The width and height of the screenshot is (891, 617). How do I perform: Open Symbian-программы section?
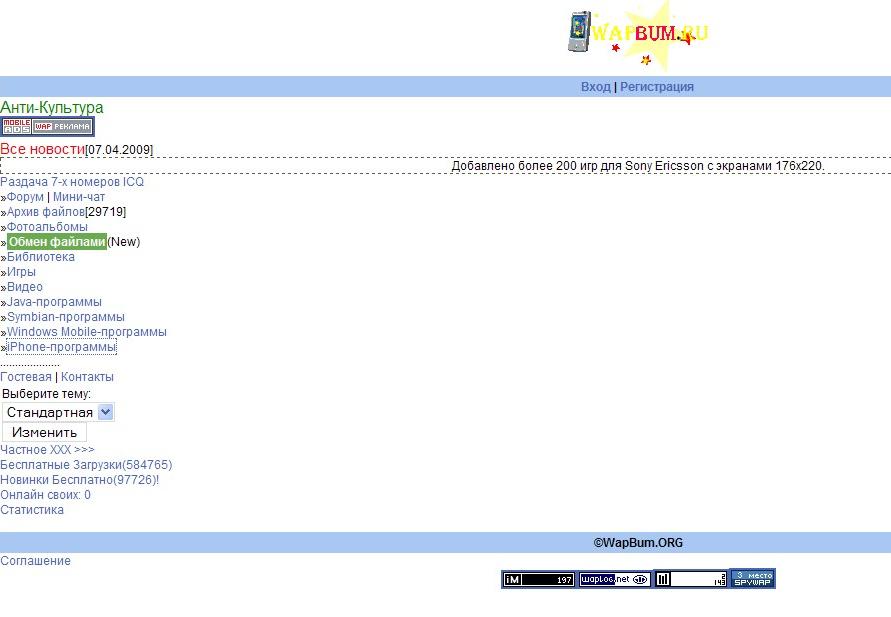pyautogui.click(x=65, y=317)
